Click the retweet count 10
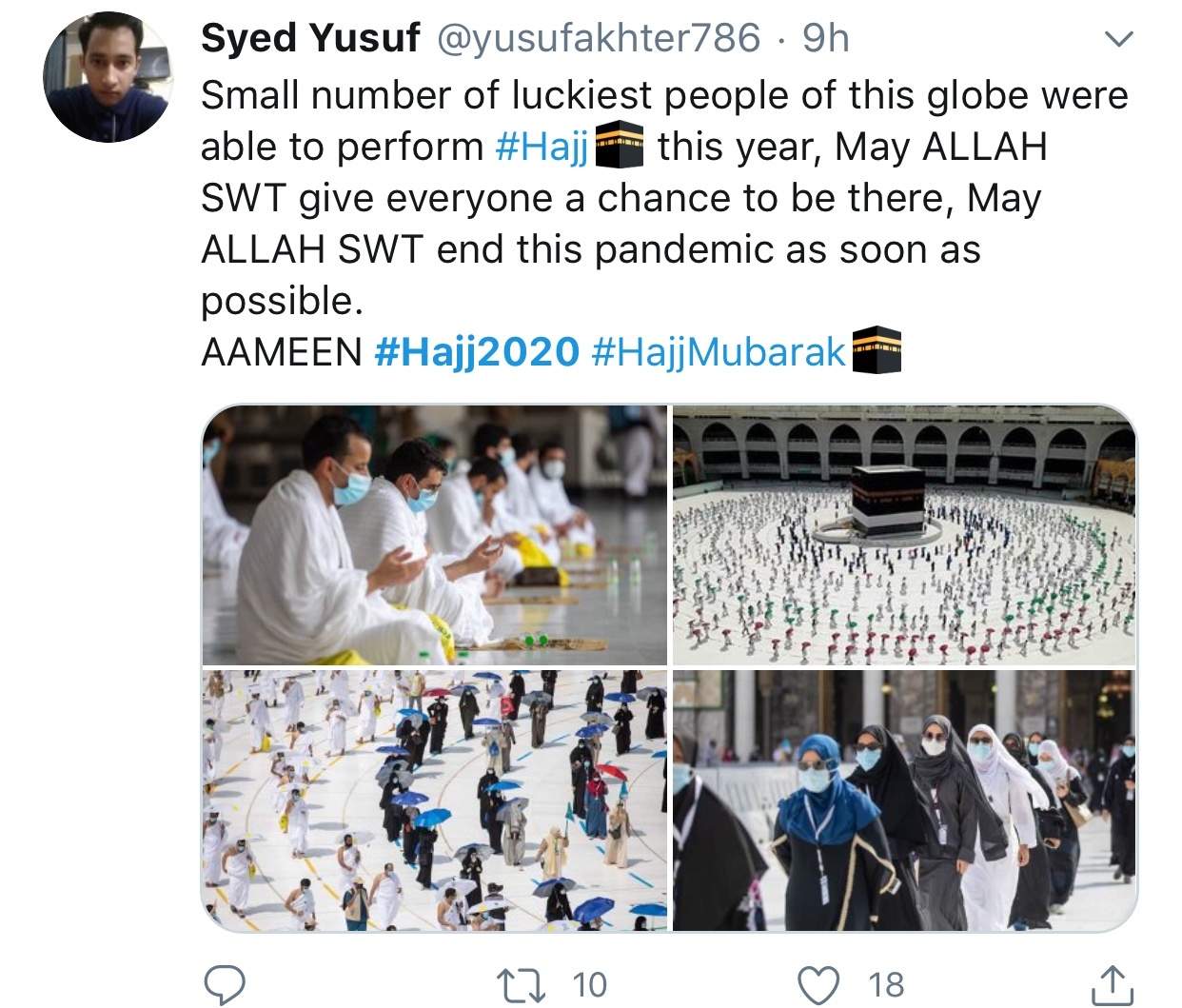Image resolution: width=1182 pixels, height=1008 pixels. [x=590, y=985]
